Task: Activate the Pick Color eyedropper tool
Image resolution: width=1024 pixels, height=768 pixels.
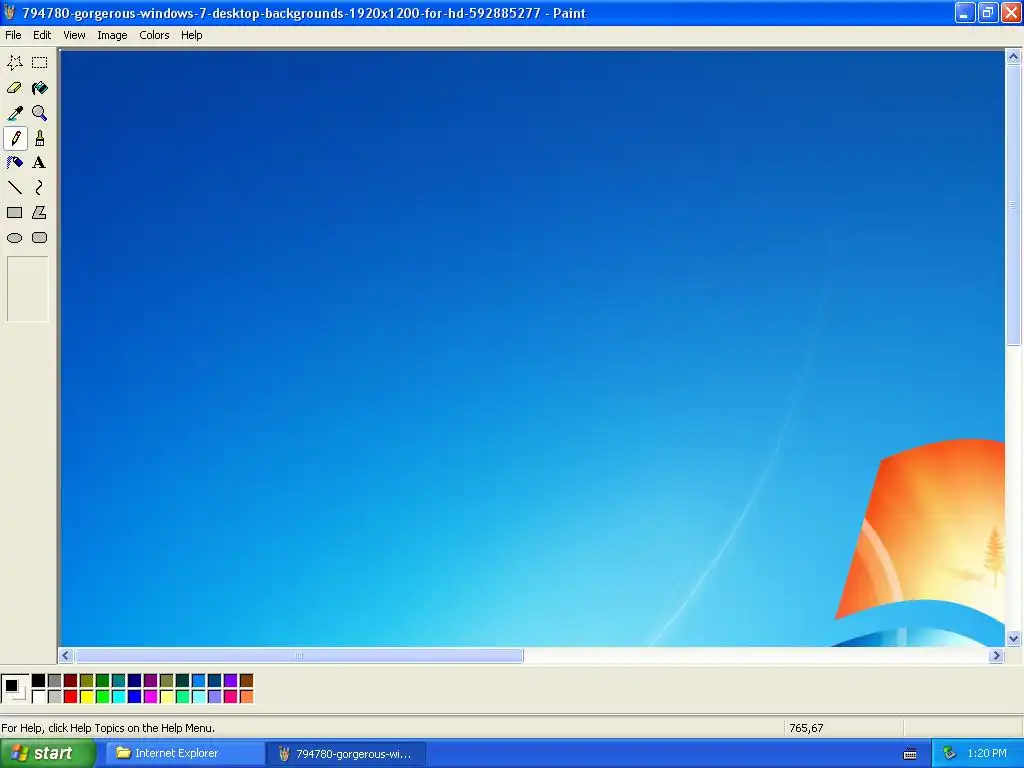Action: (15, 113)
